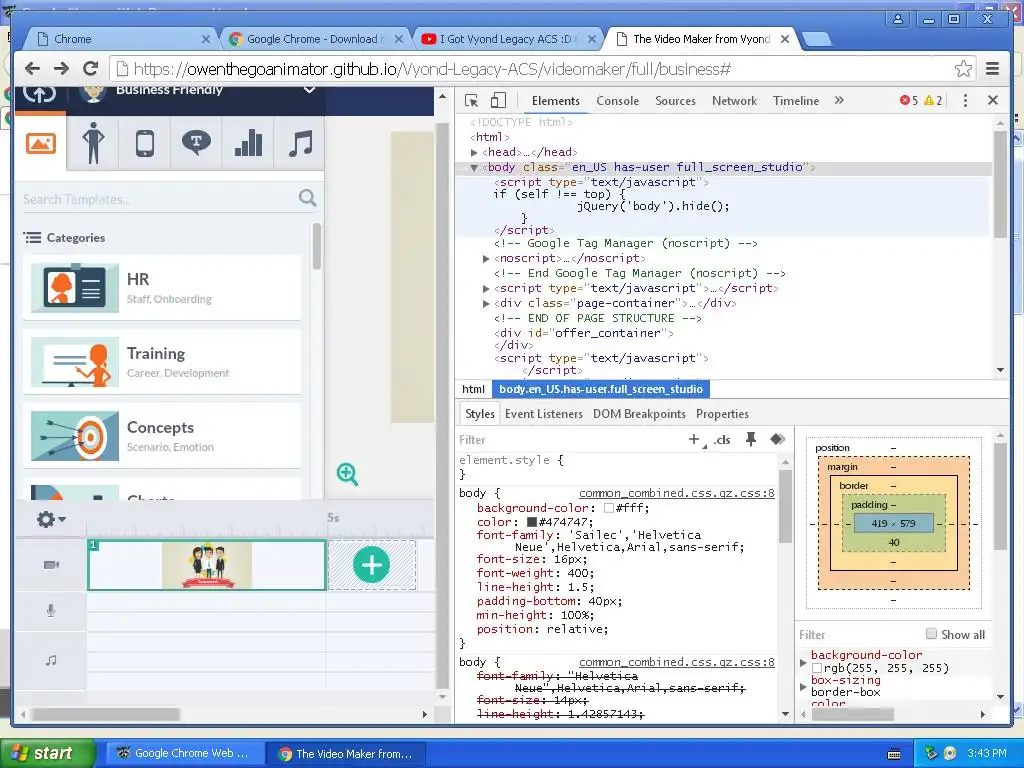Click the Styles animations diamond icon
The height and width of the screenshot is (768, 1024).
coord(777,439)
